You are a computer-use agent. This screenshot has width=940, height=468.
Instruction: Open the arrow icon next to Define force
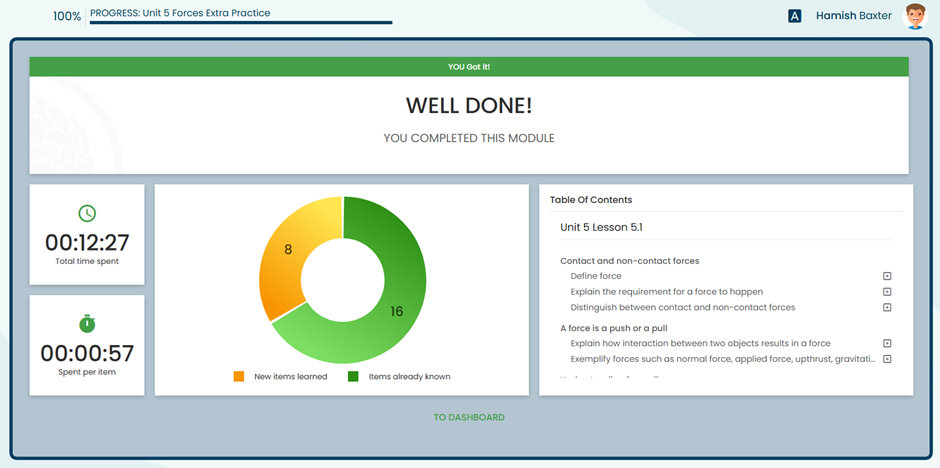[x=887, y=276]
